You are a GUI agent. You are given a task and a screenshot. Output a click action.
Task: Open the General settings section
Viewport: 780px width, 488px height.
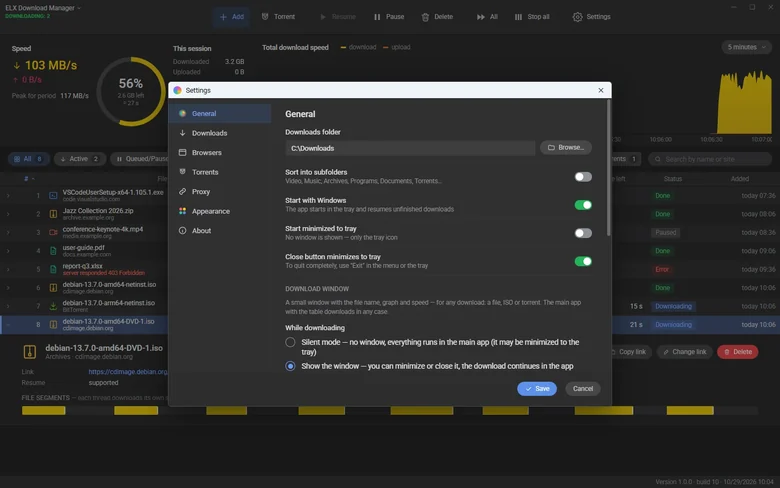coord(219,113)
